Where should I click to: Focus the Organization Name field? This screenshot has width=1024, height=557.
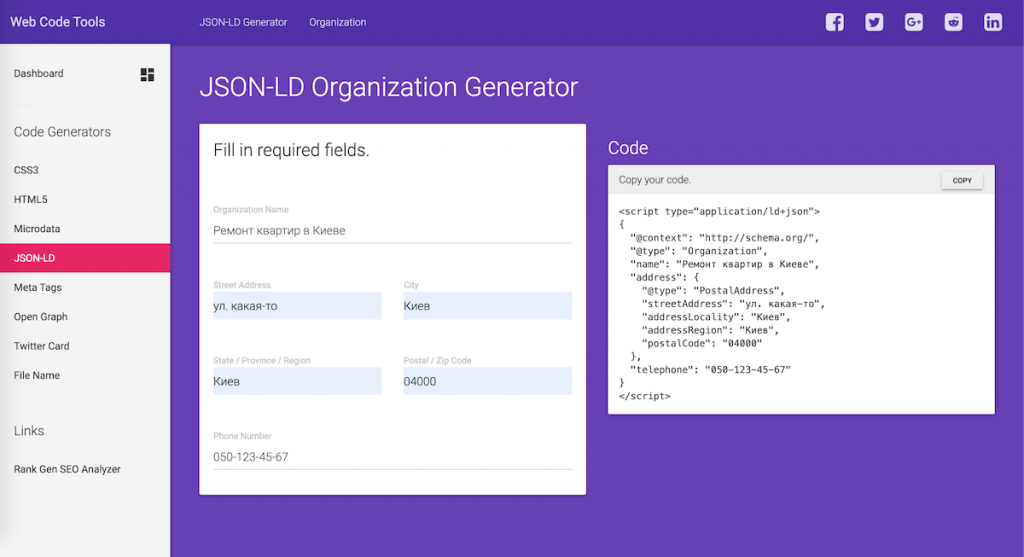[392, 230]
